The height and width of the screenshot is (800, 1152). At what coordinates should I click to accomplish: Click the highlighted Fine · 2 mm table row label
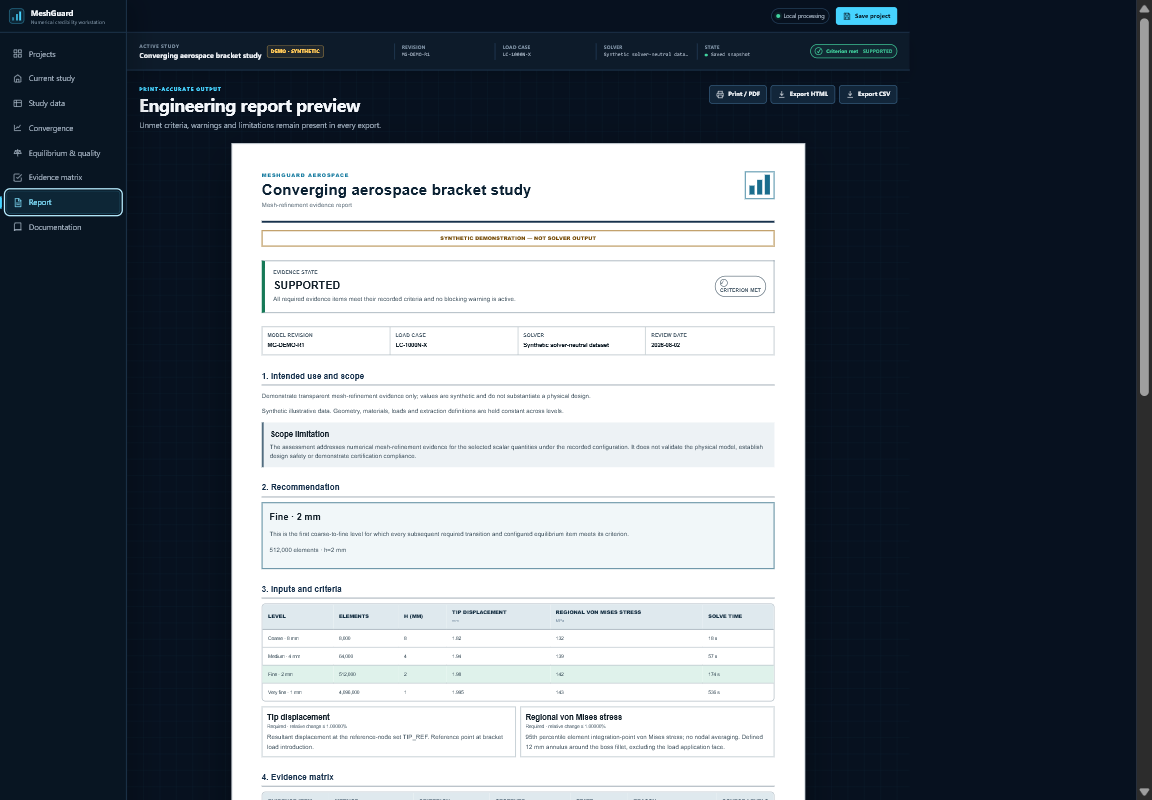pyautogui.click(x=281, y=674)
